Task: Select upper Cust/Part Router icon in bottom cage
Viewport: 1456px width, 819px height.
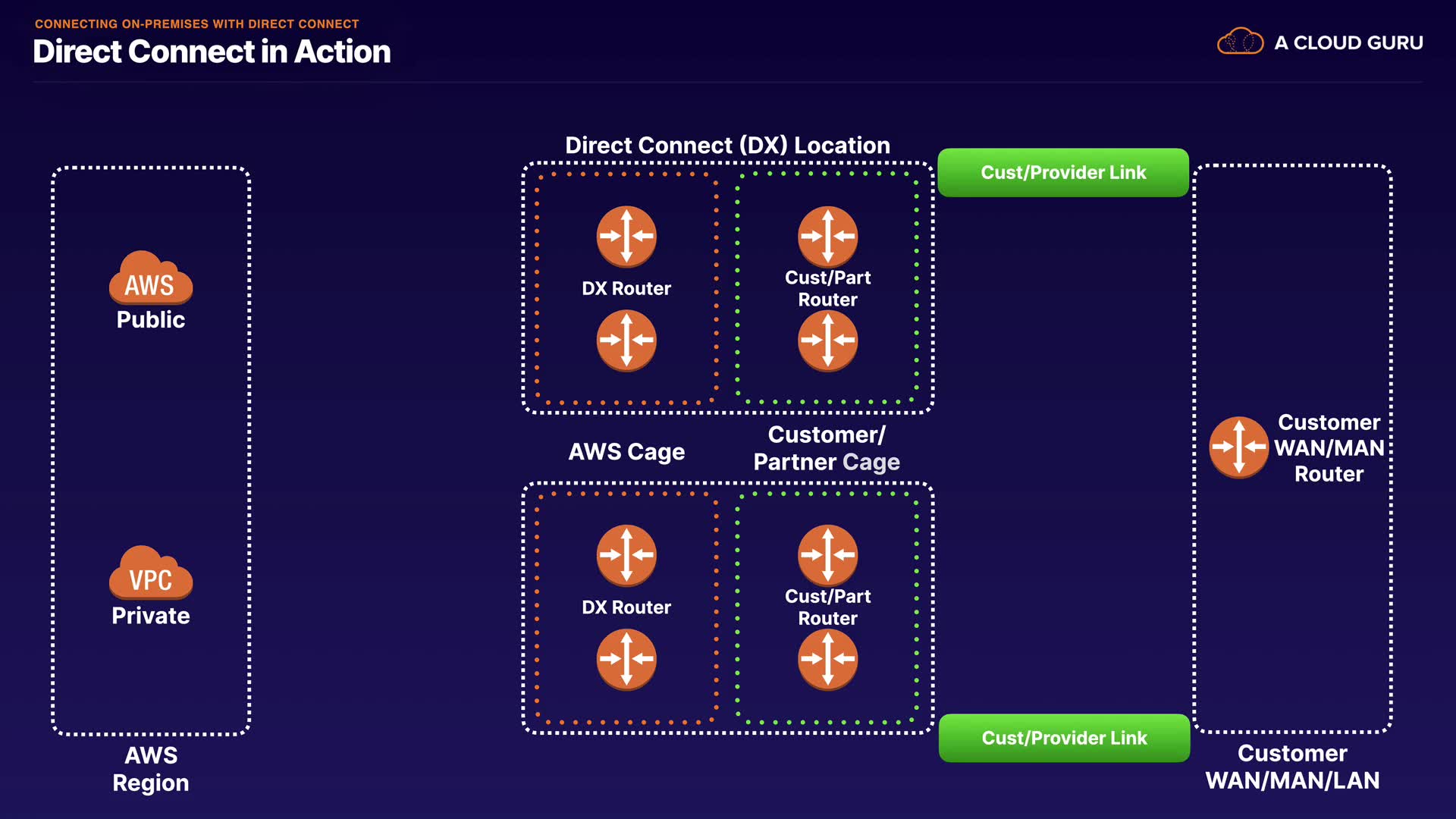Action: [x=827, y=555]
